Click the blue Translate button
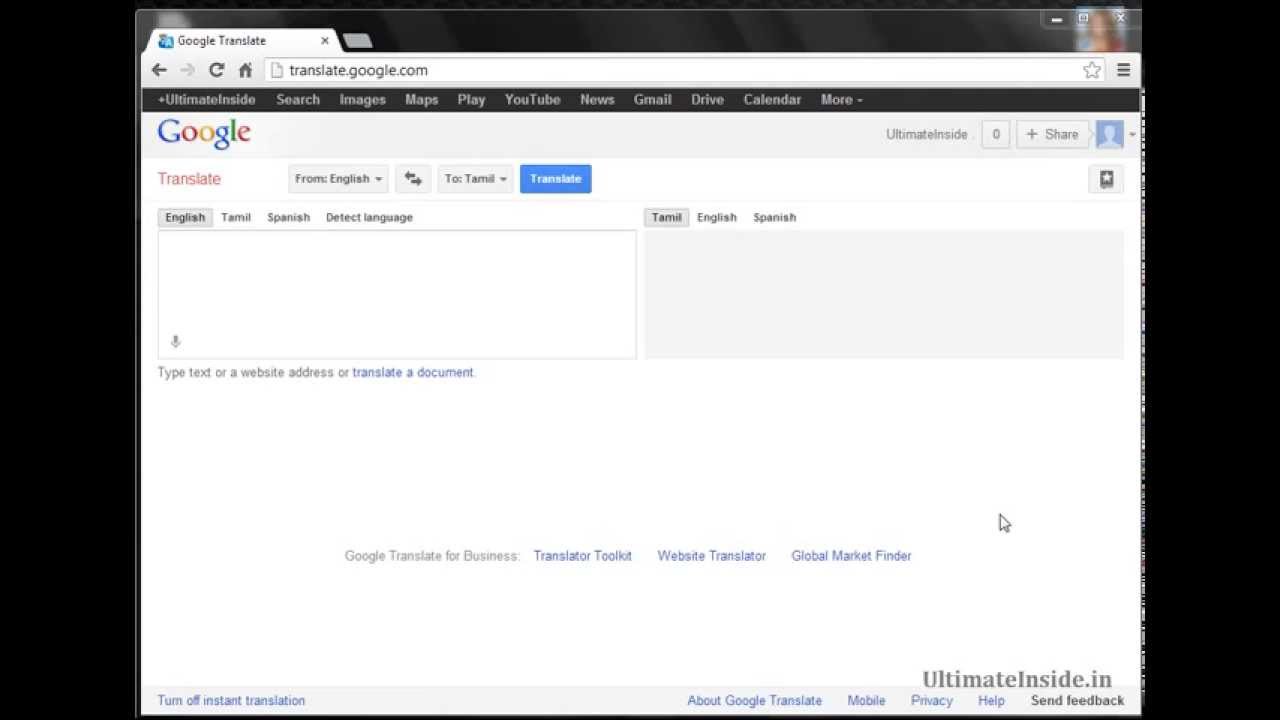1280x720 pixels. click(555, 179)
